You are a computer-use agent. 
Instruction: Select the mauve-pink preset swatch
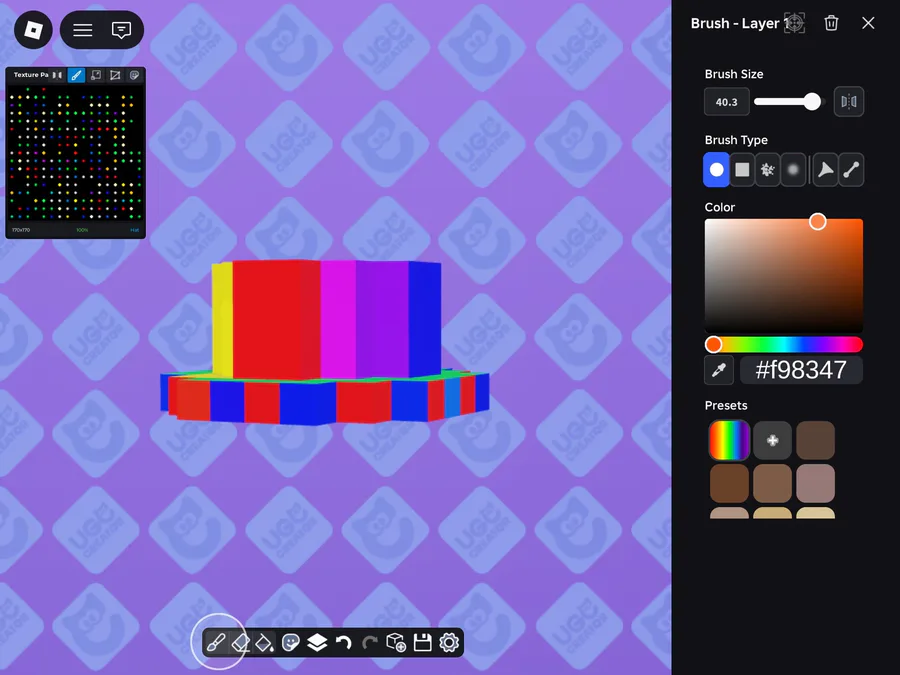tap(815, 483)
